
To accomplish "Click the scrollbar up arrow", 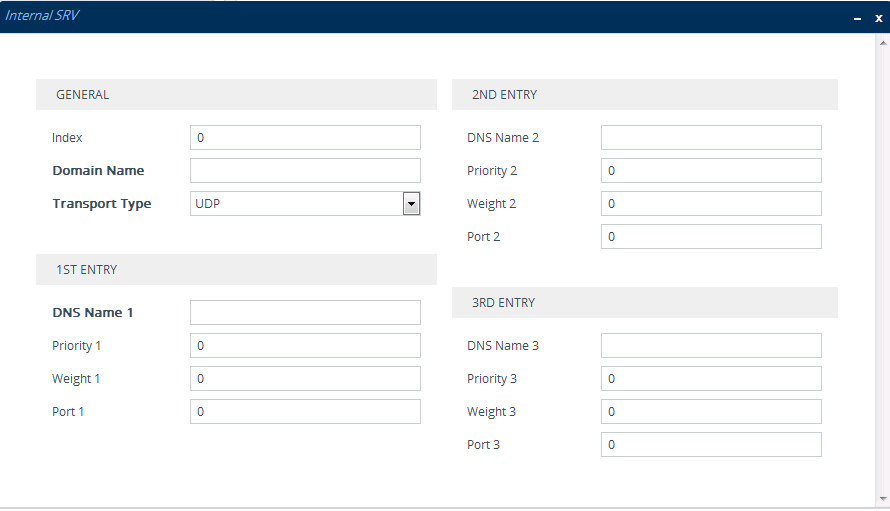I will click(x=882, y=43).
